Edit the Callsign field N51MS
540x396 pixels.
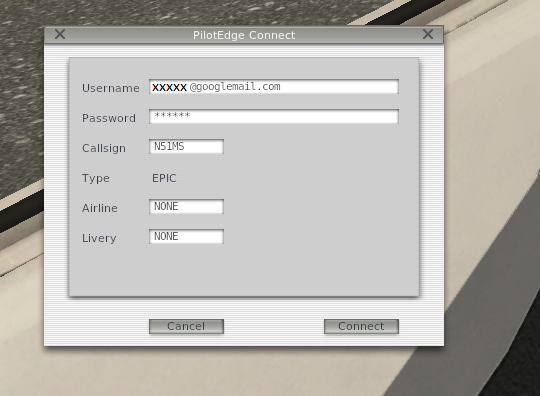186,147
